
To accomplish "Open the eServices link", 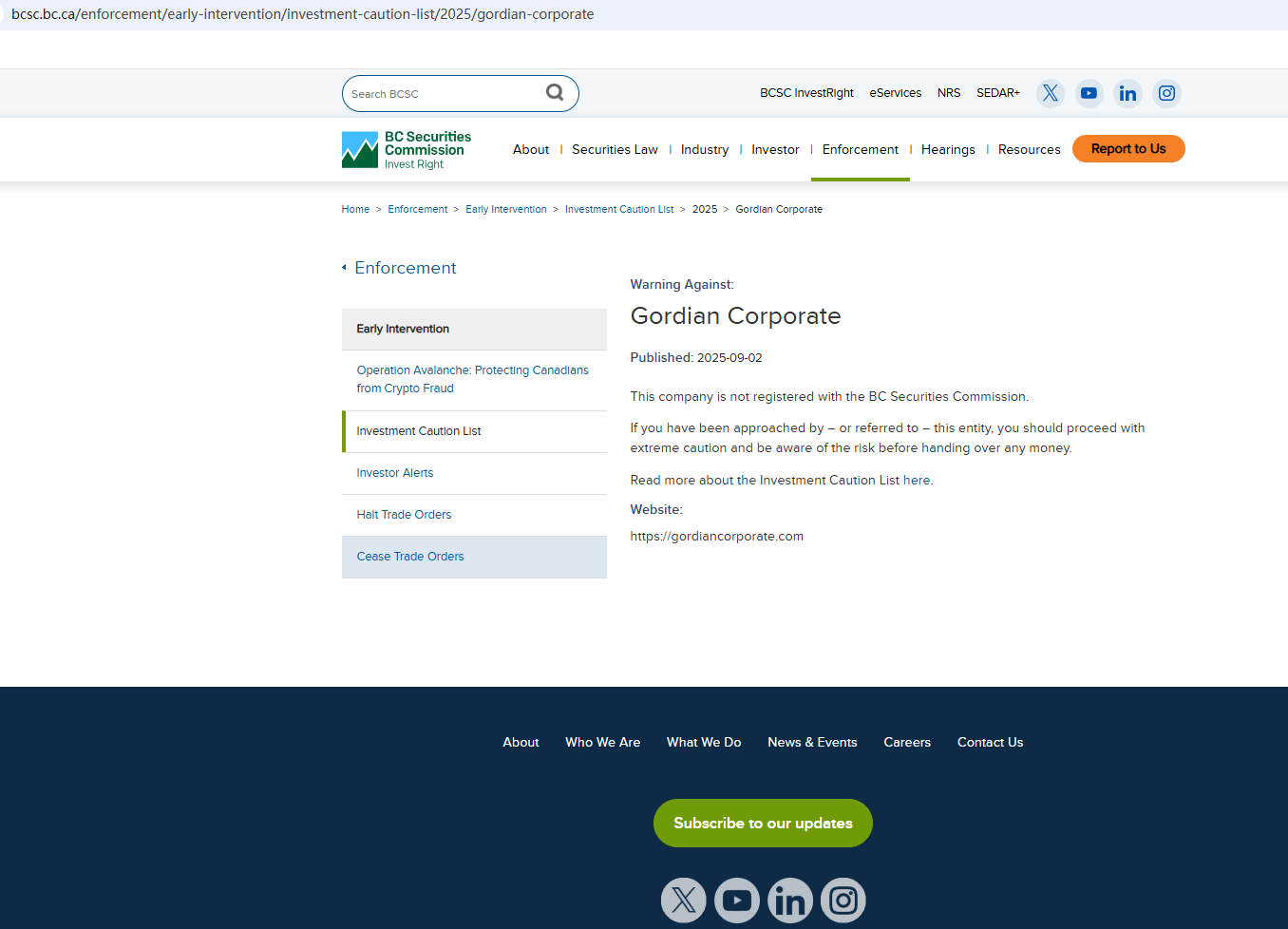I will [896, 93].
